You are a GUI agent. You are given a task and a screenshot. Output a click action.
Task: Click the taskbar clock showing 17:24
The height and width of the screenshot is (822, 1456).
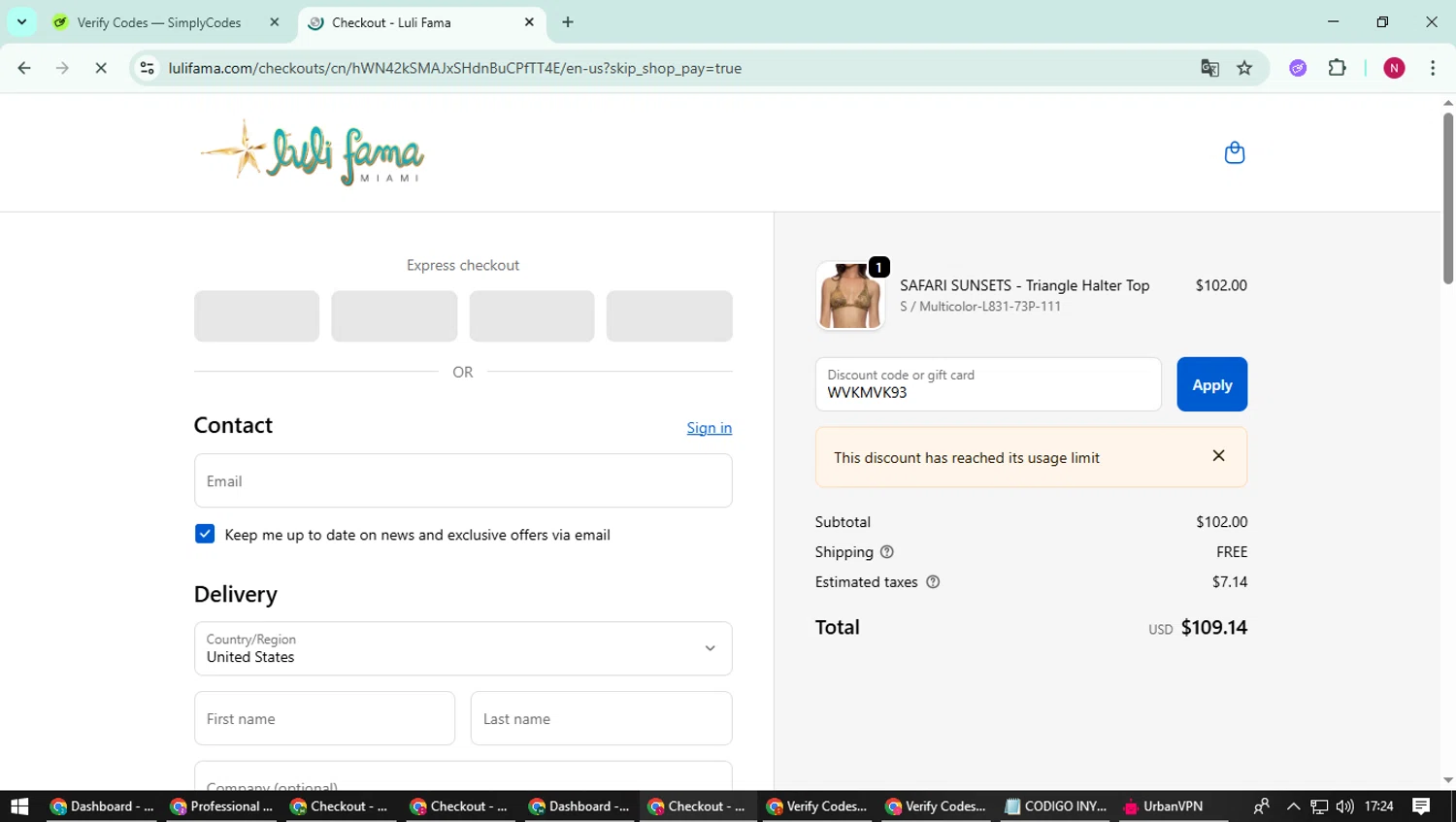click(x=1378, y=806)
